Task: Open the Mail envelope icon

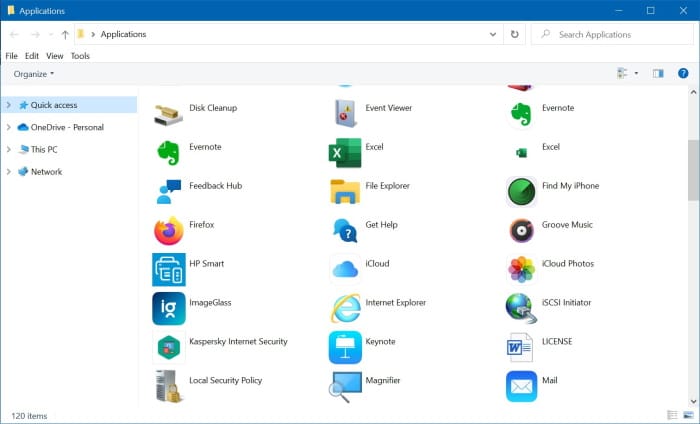Action: pyautogui.click(x=521, y=386)
